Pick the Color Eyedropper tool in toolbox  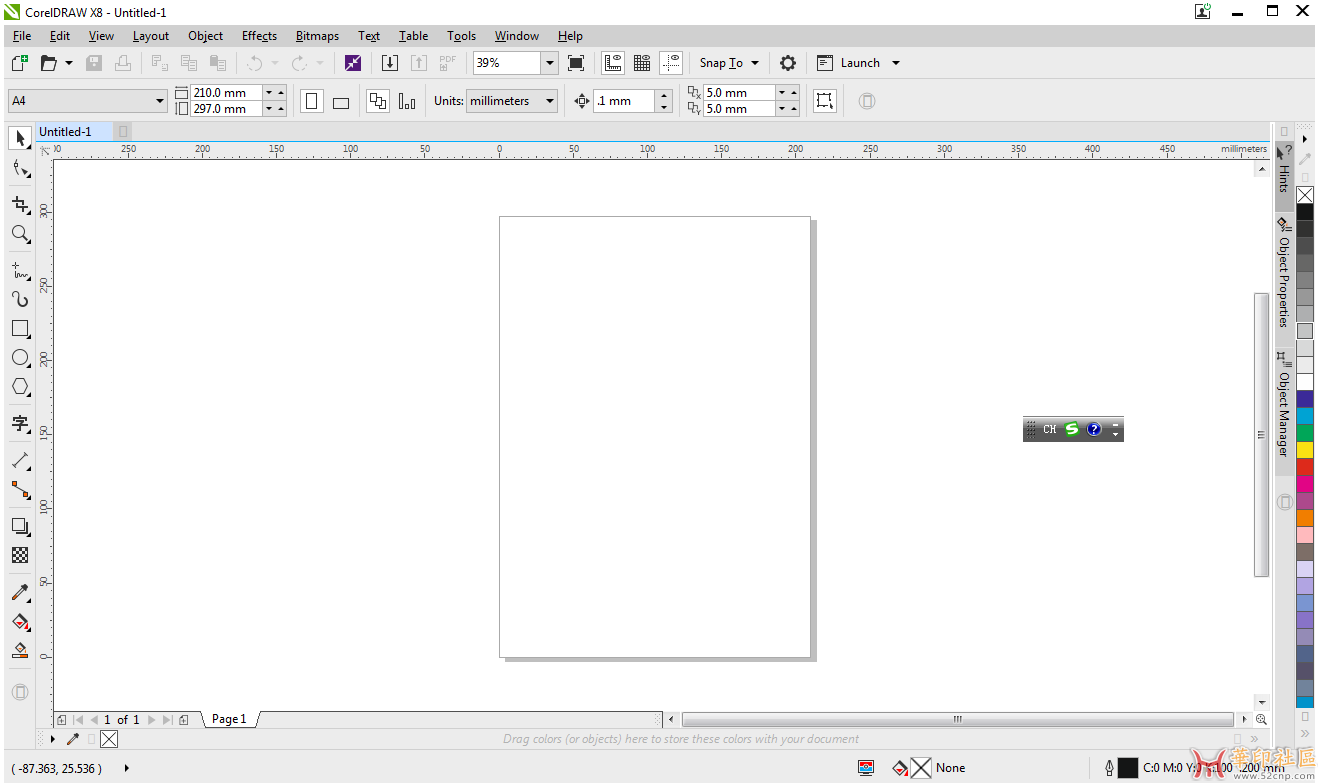[20, 592]
